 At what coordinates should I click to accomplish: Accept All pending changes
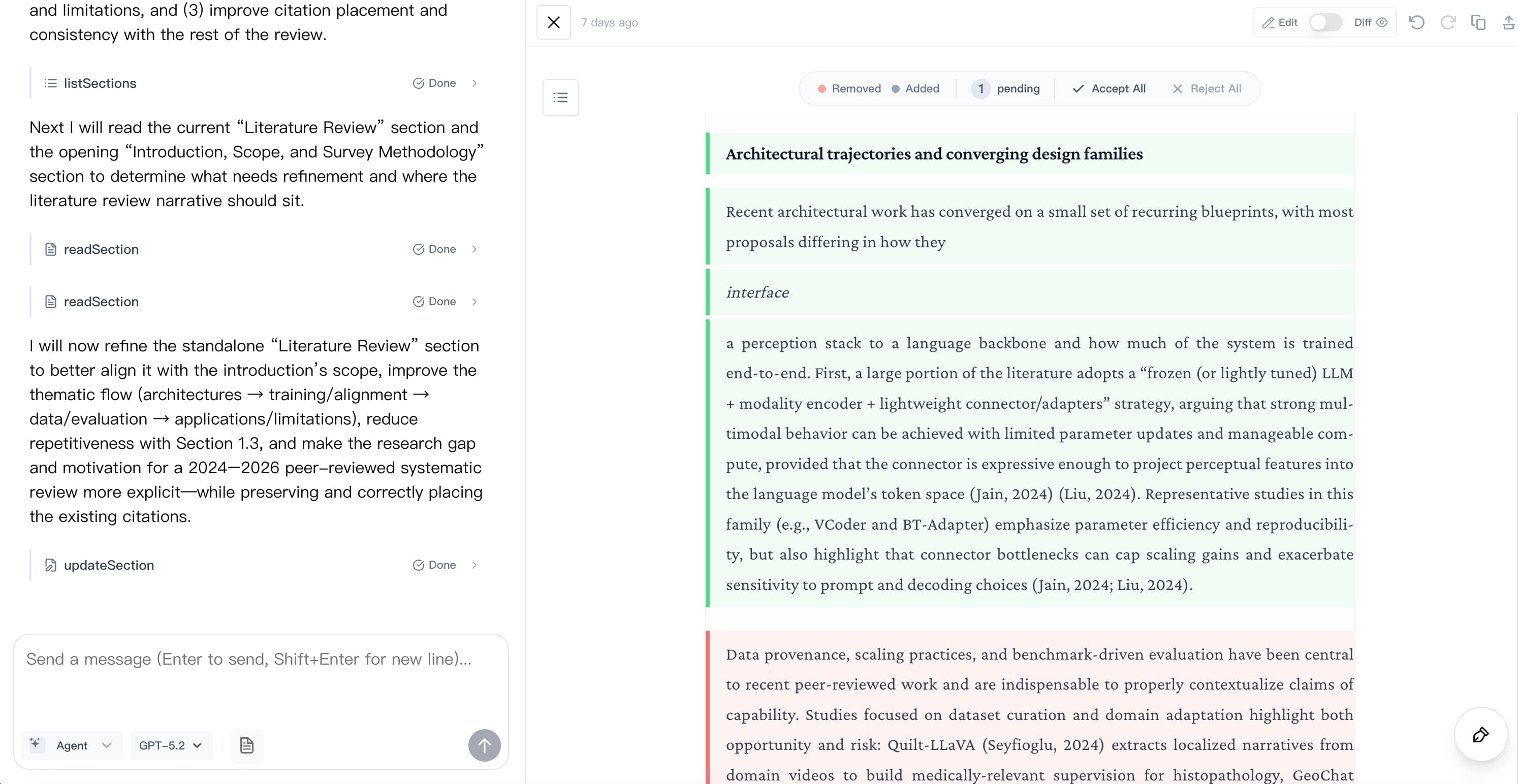coord(1109,88)
